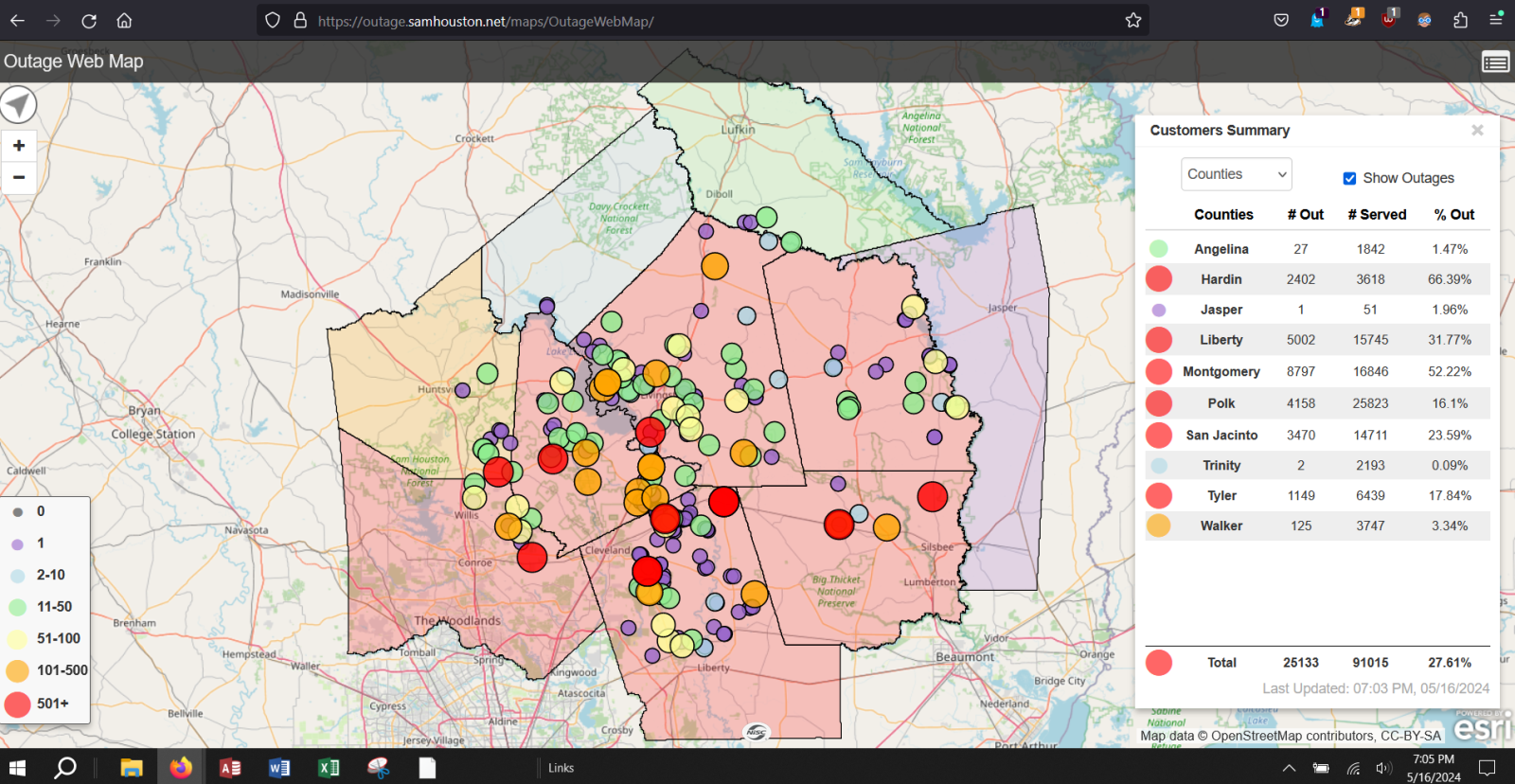This screenshot has height=784, width=1515.
Task: Click the esri logo
Action: click(x=1483, y=727)
